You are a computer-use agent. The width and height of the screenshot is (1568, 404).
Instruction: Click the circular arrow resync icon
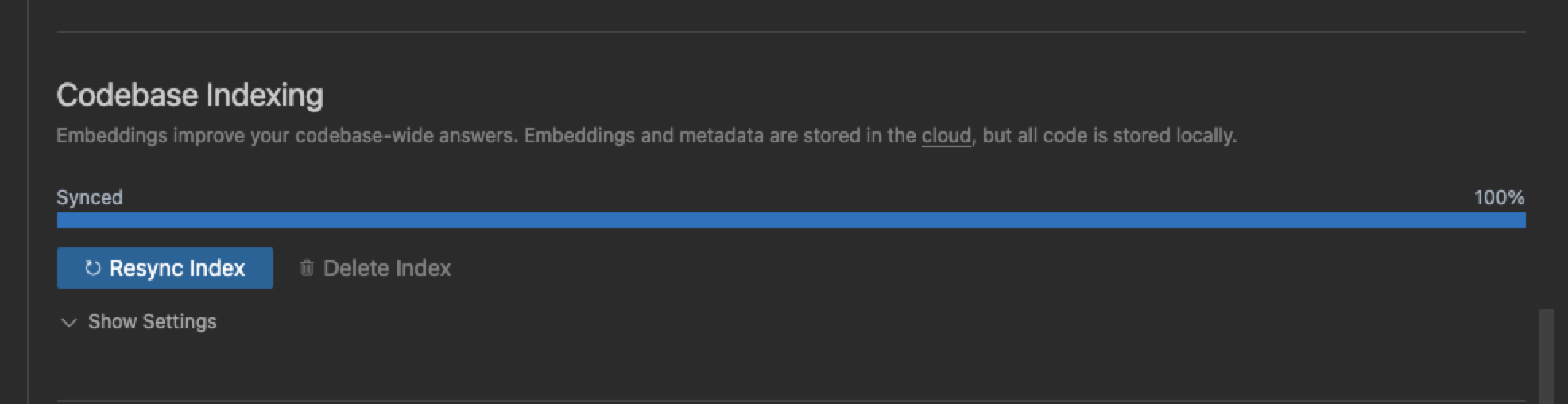tap(93, 268)
